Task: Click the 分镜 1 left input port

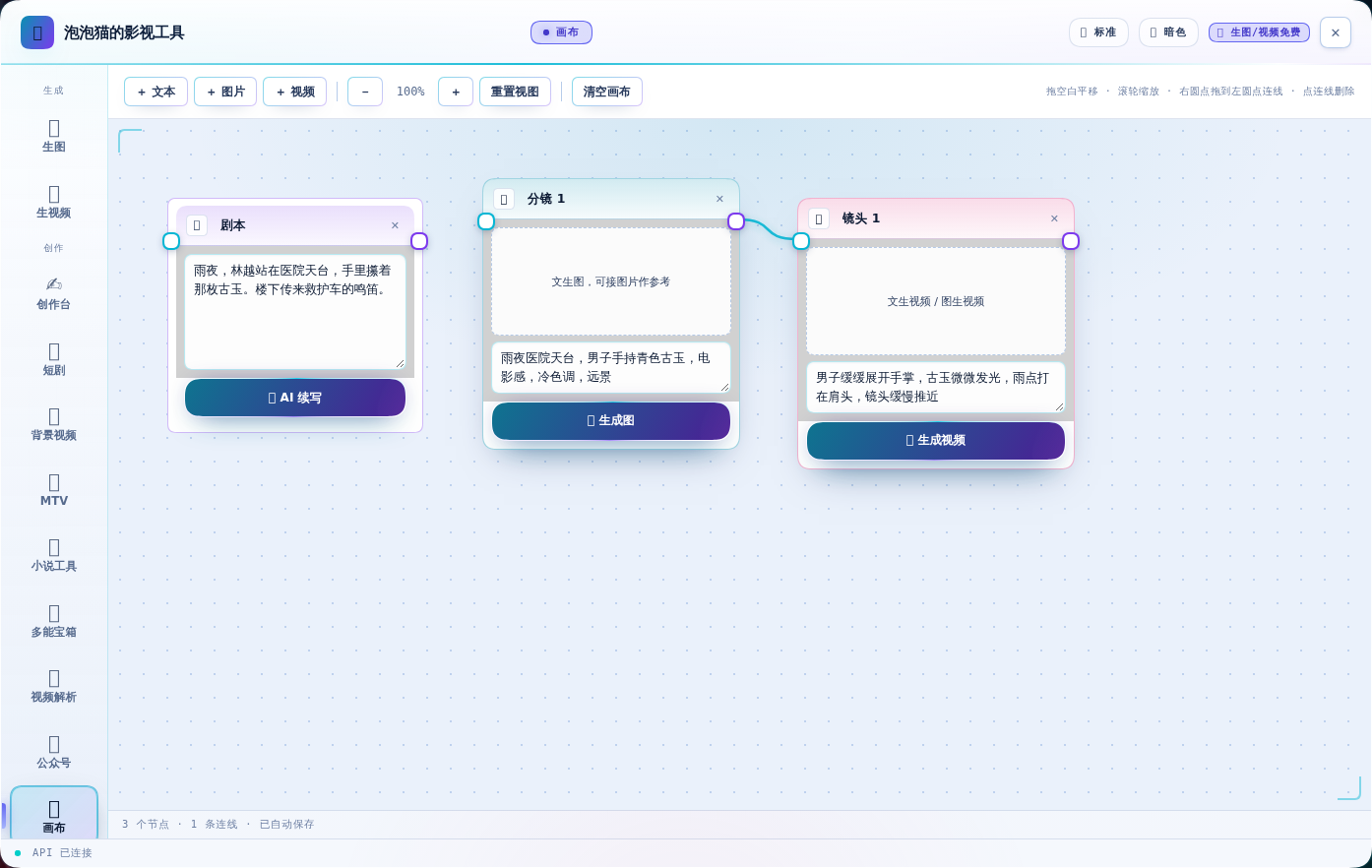Action: click(x=486, y=221)
